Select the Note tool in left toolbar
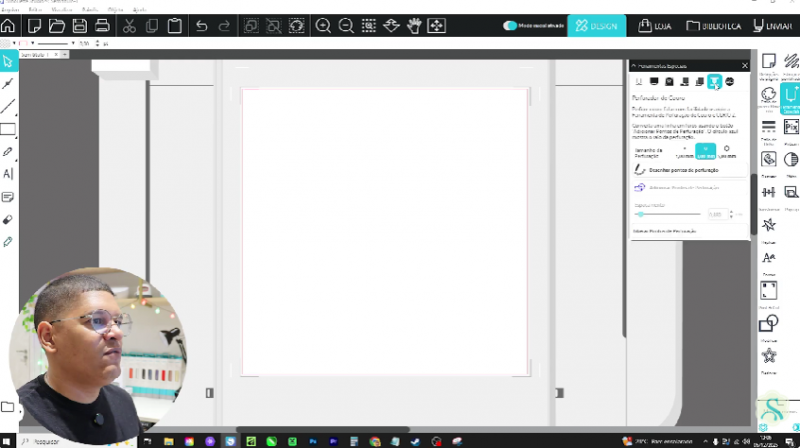The image size is (800, 448). click(8, 197)
